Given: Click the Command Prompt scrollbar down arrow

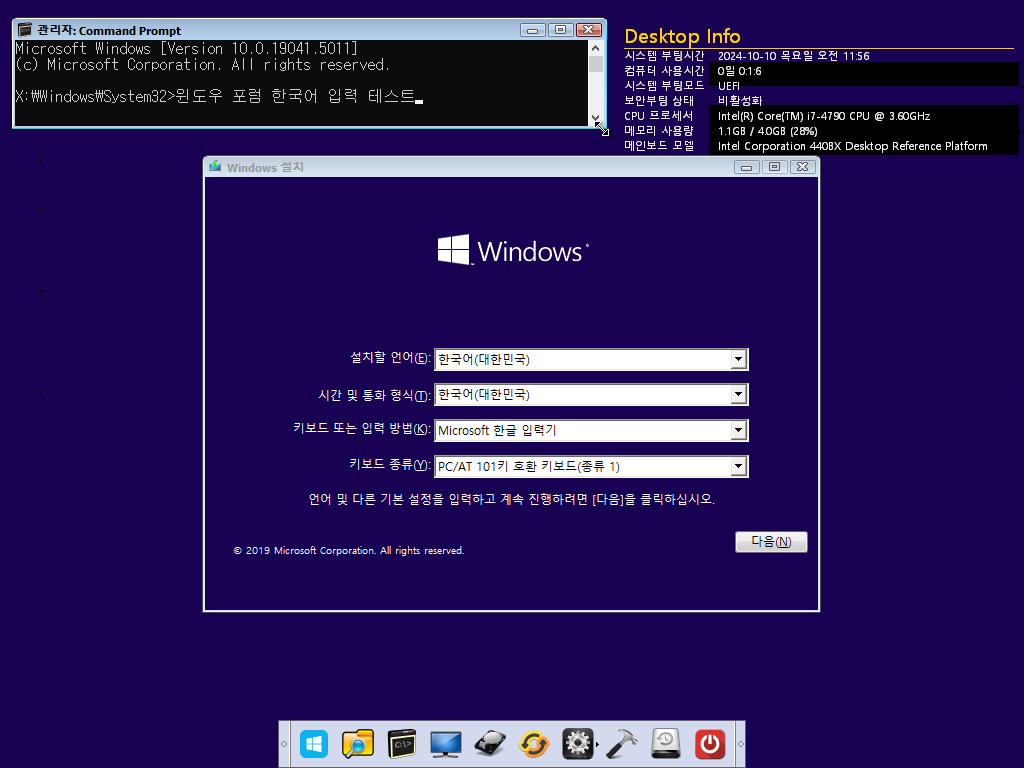Looking at the screenshot, I should click(596, 118).
